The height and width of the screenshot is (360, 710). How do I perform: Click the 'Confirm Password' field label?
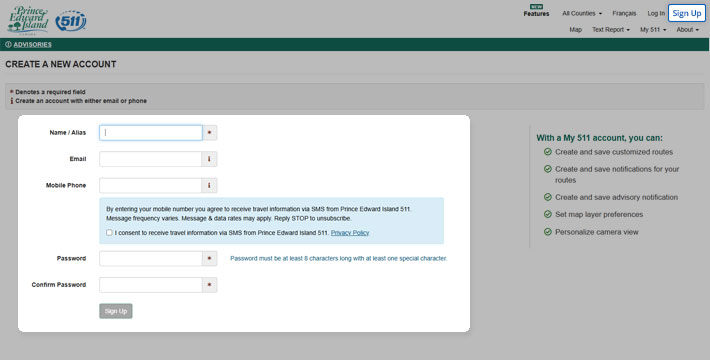tap(59, 285)
